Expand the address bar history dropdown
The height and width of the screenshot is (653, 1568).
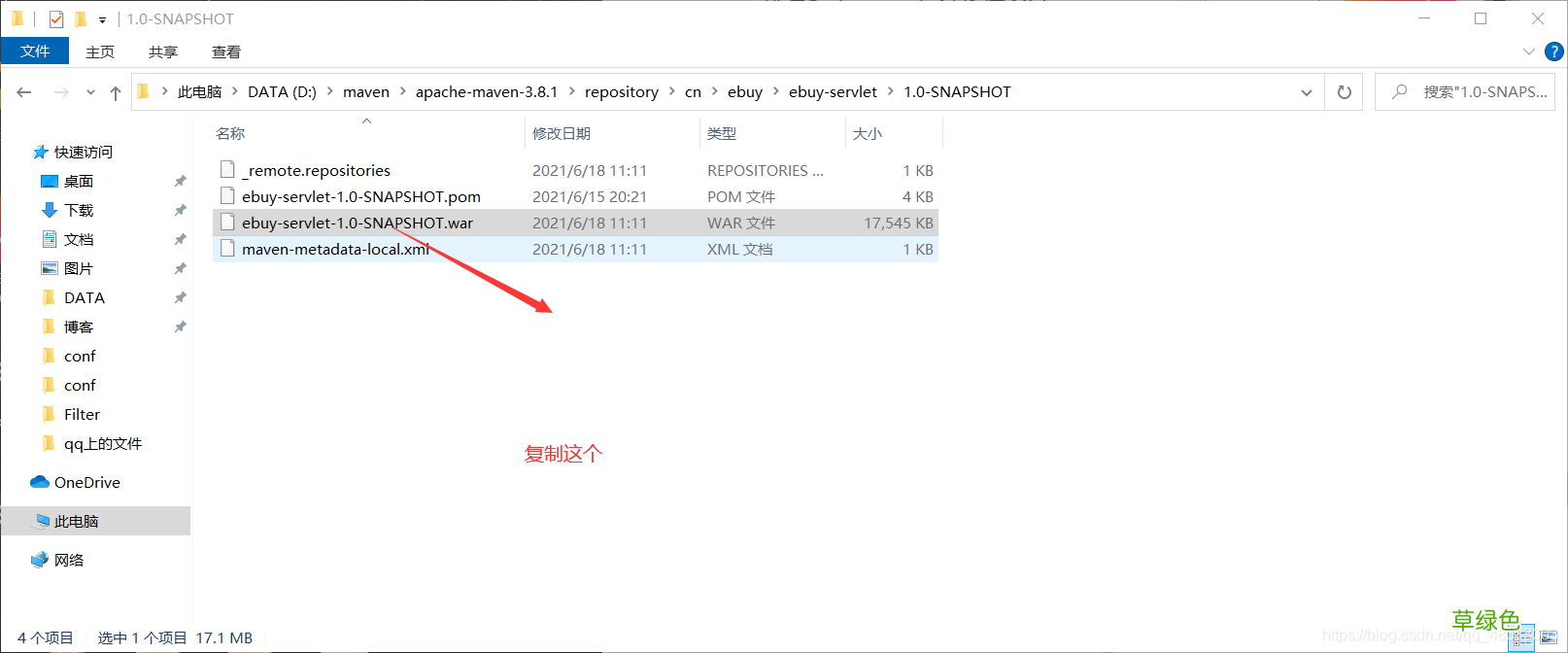(x=1306, y=92)
